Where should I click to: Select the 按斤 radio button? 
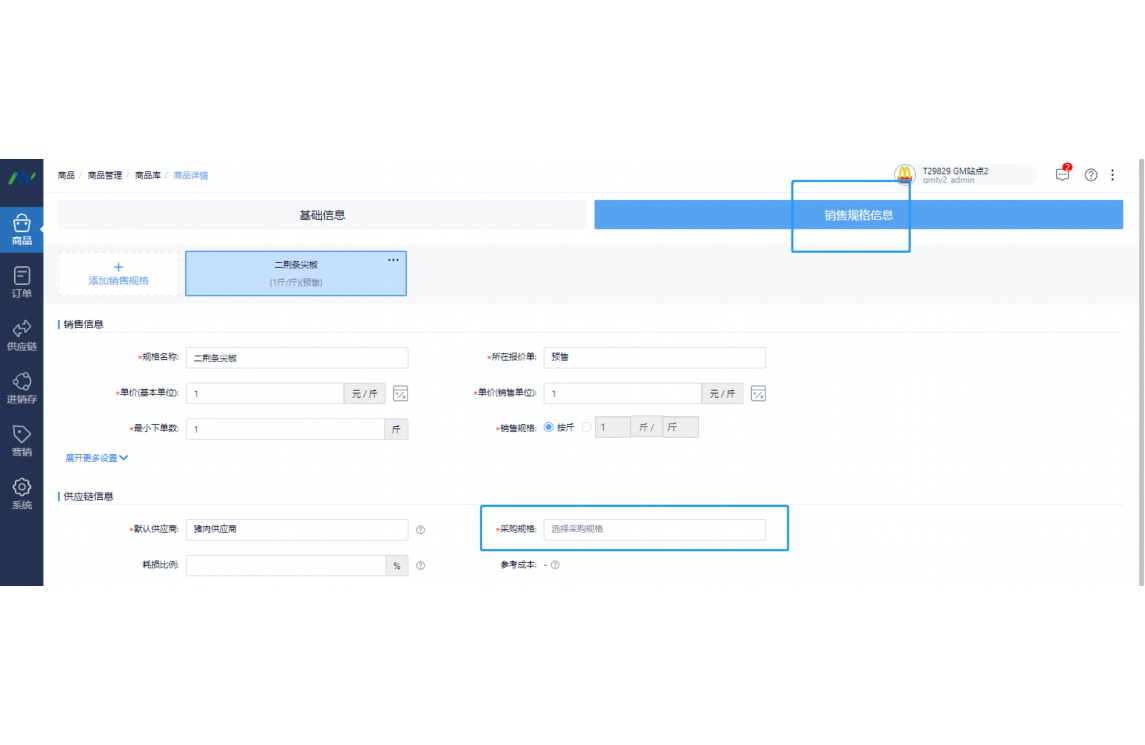click(x=549, y=428)
